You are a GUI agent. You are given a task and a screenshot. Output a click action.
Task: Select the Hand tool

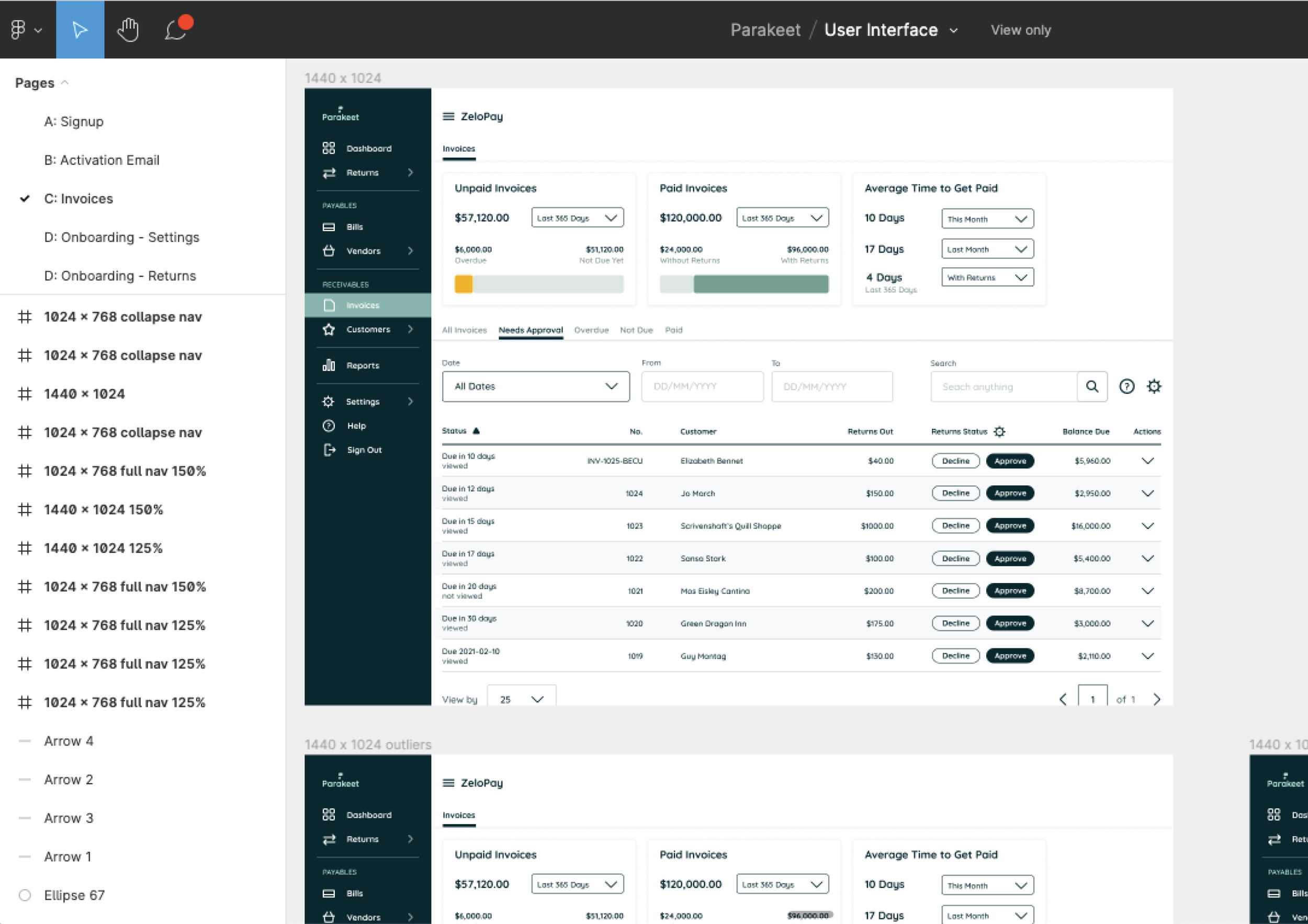click(x=128, y=30)
